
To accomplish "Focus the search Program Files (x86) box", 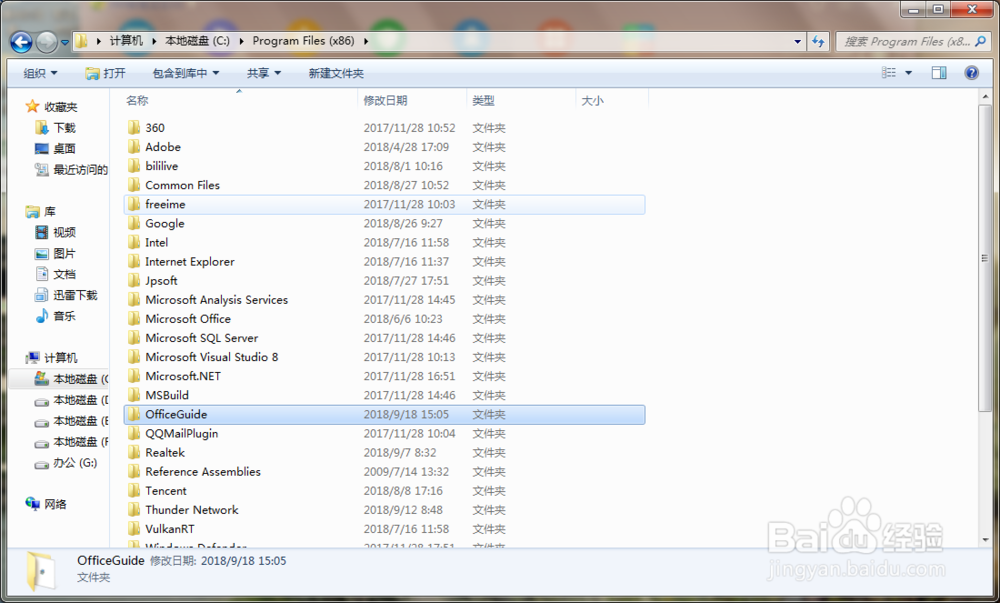I will [913, 41].
